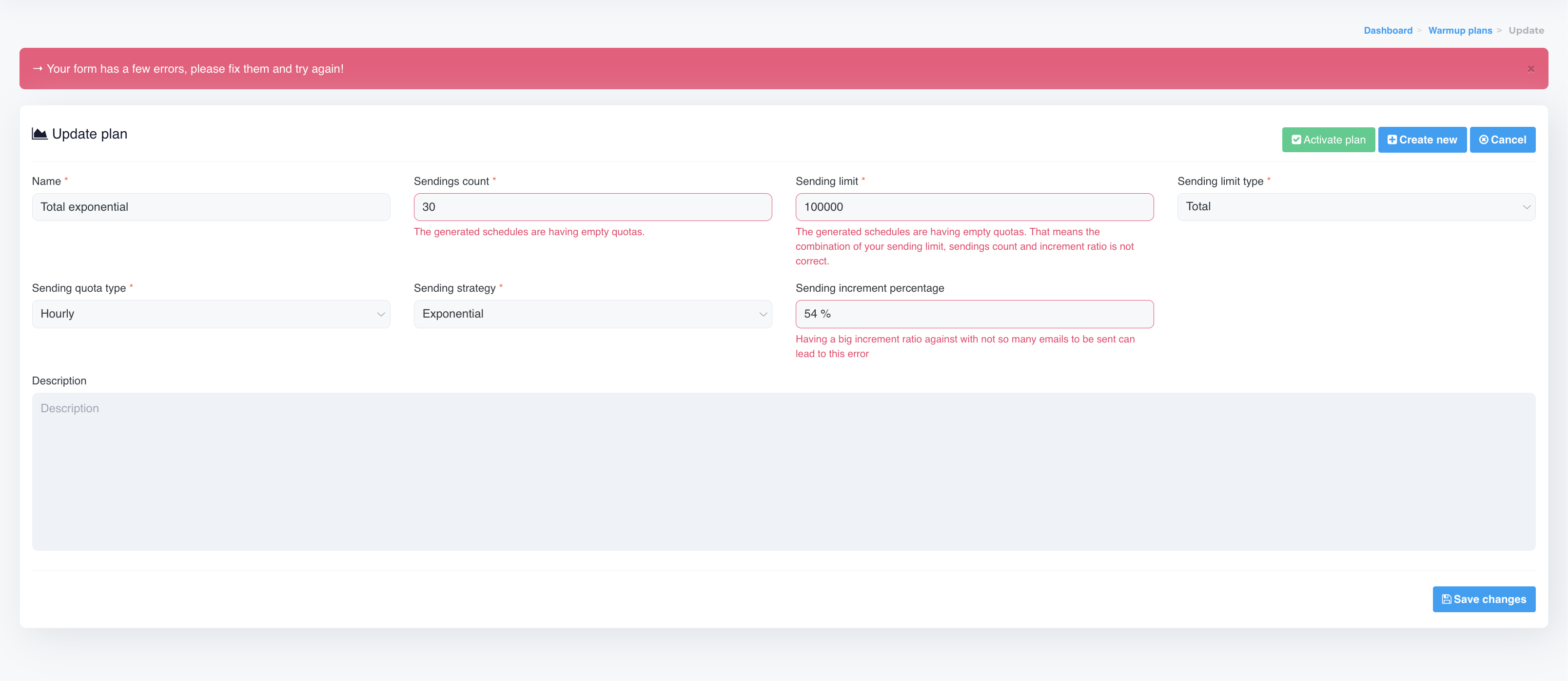The width and height of the screenshot is (1568, 681).
Task: Edit Sending increment percentage field
Action: click(974, 314)
